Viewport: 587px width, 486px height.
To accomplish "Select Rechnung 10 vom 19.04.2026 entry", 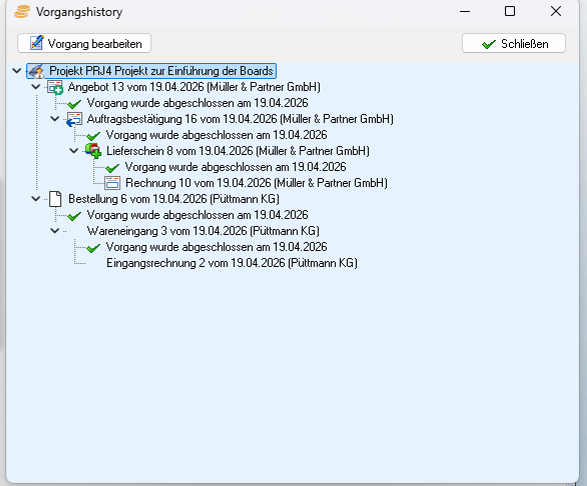I will tap(256, 183).
